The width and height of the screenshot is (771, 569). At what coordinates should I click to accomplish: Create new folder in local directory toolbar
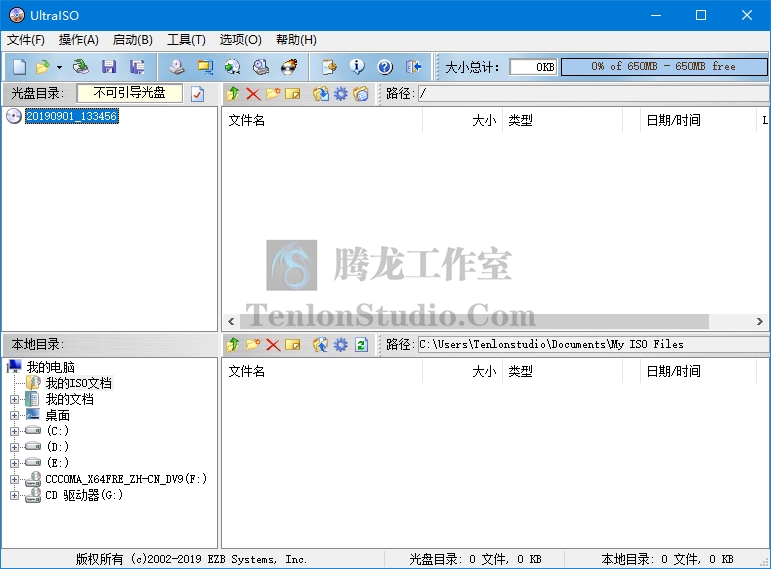(x=253, y=345)
